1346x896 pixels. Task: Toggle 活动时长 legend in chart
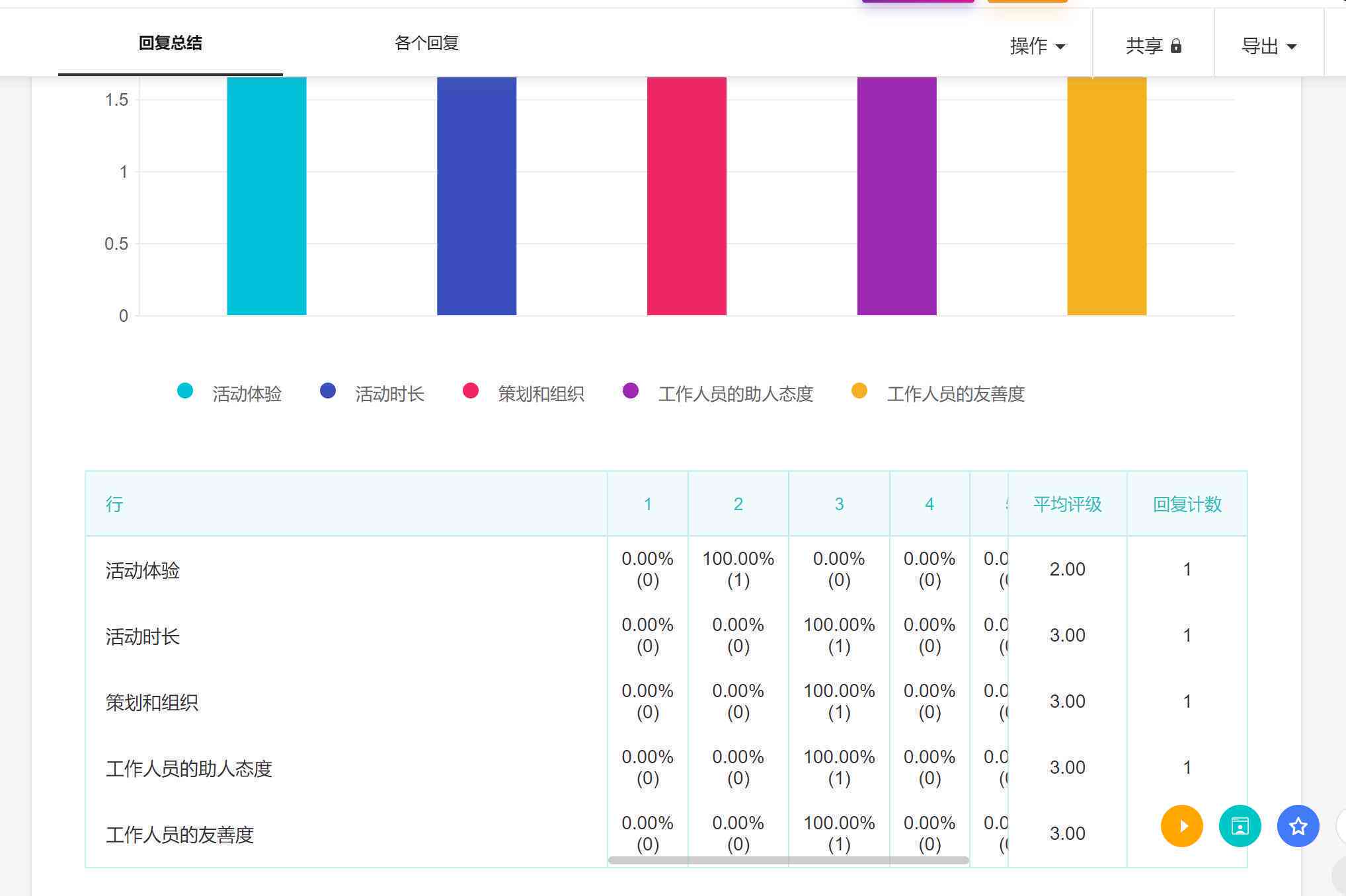tap(372, 393)
